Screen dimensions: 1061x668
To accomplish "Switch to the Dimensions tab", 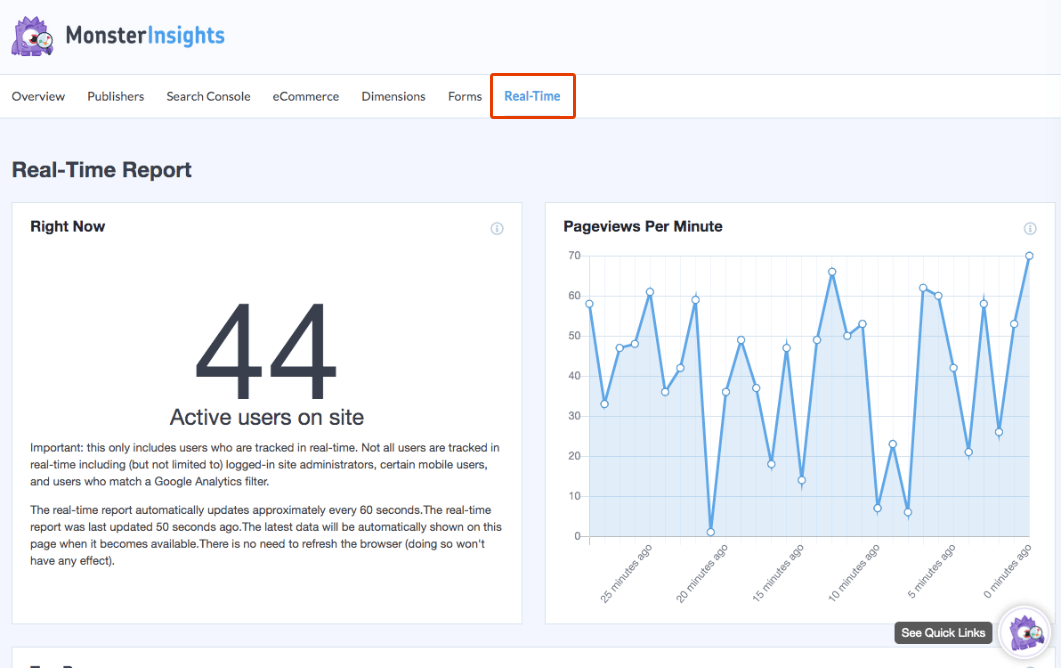I will click(393, 96).
